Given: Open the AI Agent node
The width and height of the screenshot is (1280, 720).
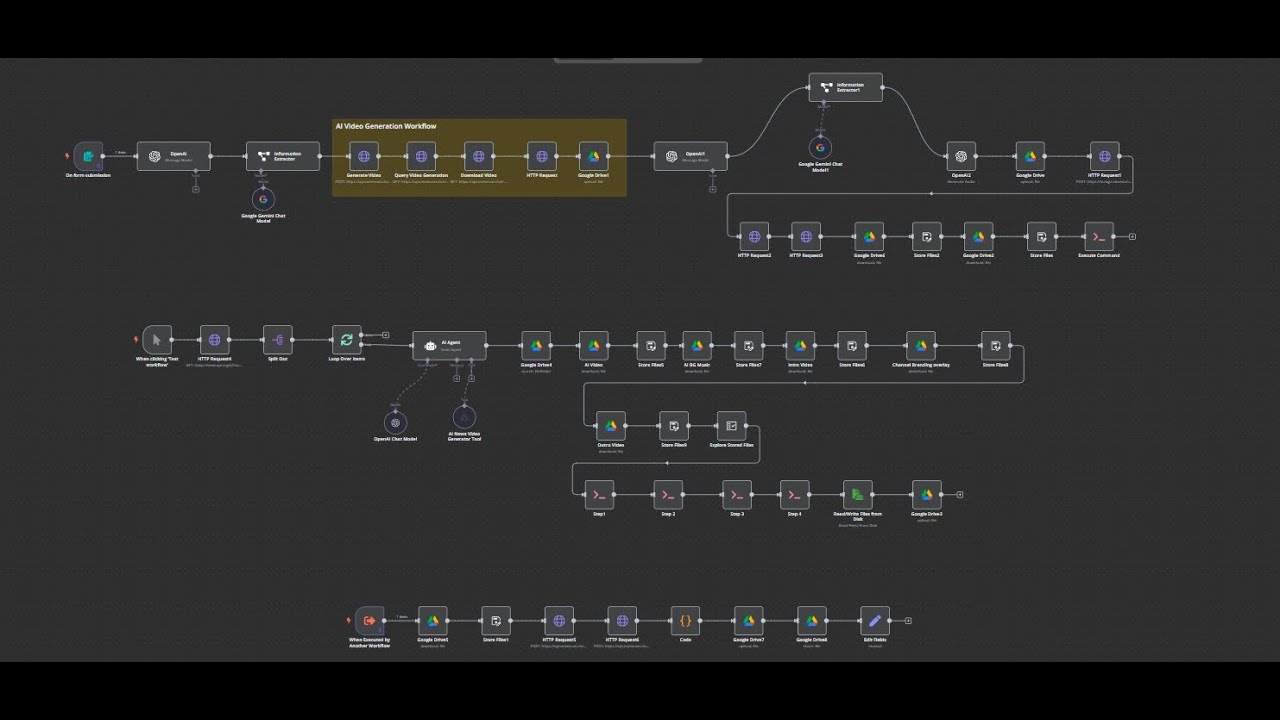Looking at the screenshot, I should click(x=450, y=346).
